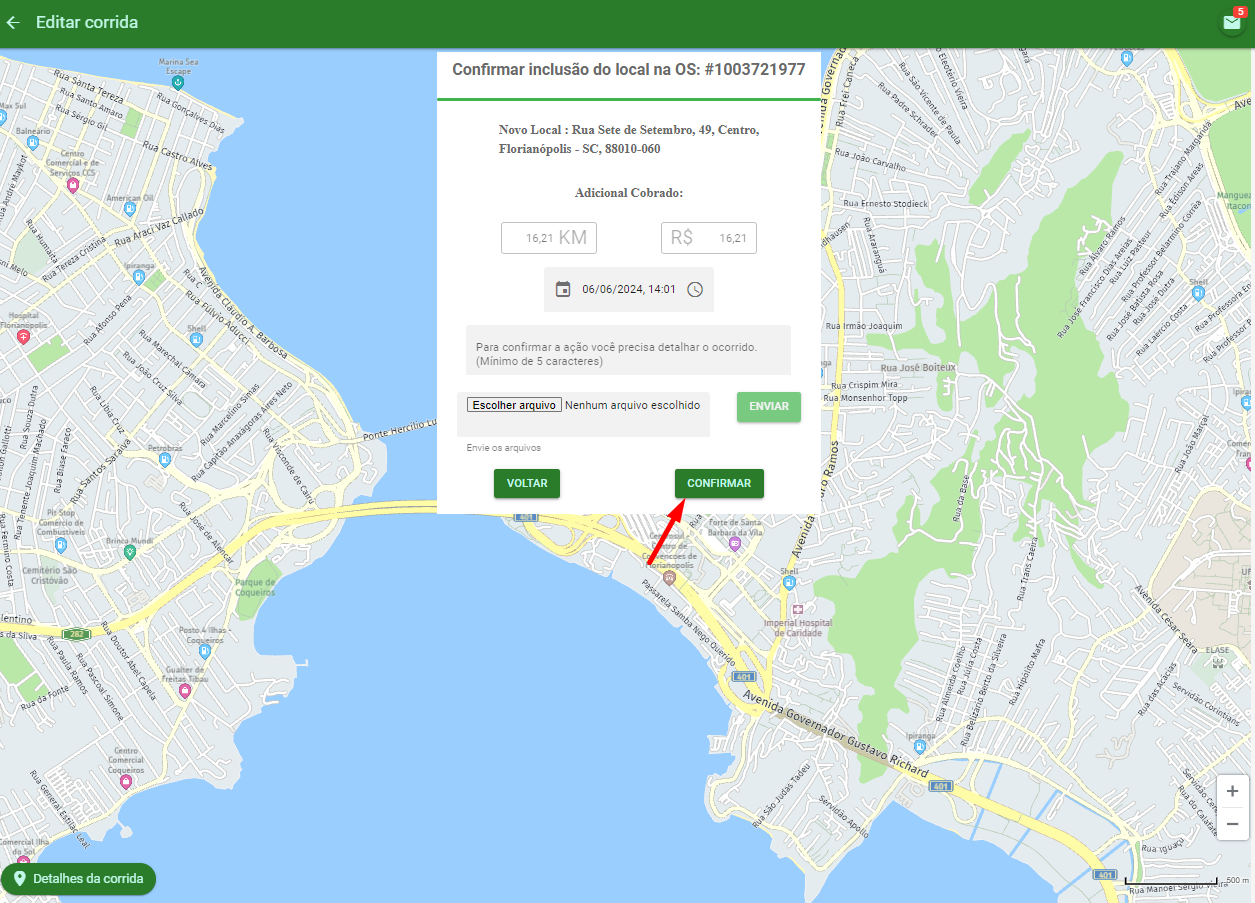The image size is (1255, 903).
Task: Zoom out on the map
Action: [1232, 824]
